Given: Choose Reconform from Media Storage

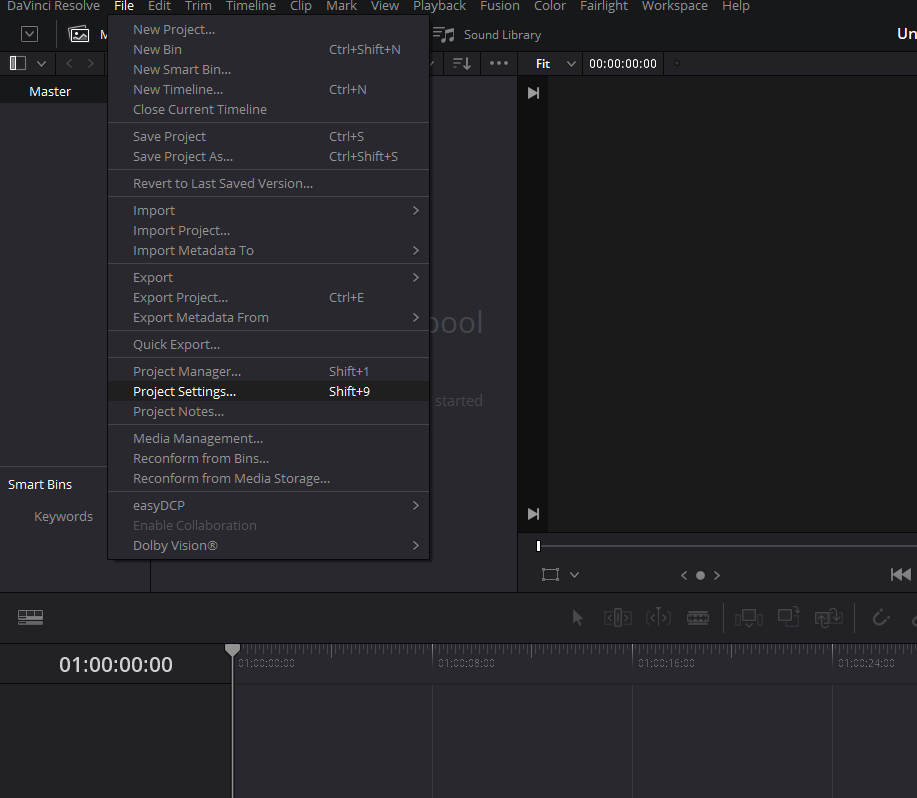Looking at the screenshot, I should pyautogui.click(x=268, y=478).
